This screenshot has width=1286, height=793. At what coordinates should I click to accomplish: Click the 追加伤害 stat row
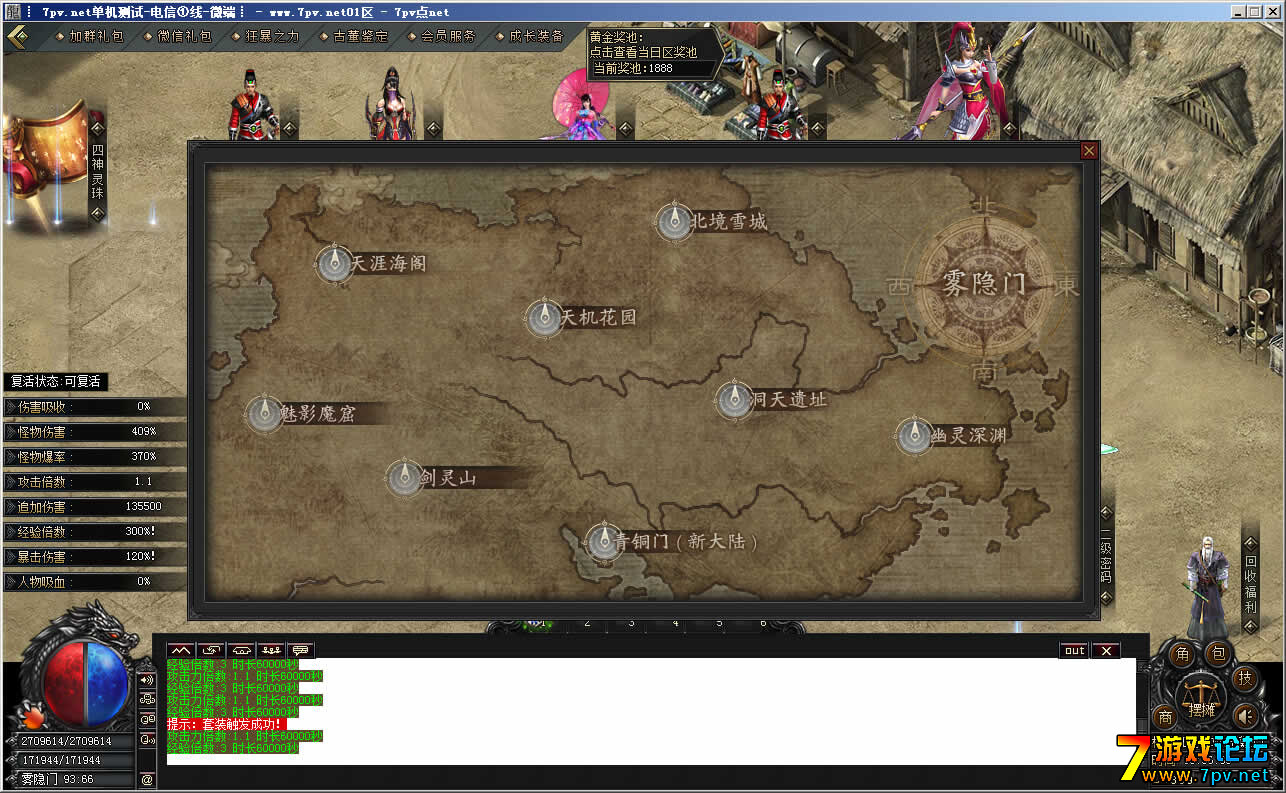tap(94, 506)
